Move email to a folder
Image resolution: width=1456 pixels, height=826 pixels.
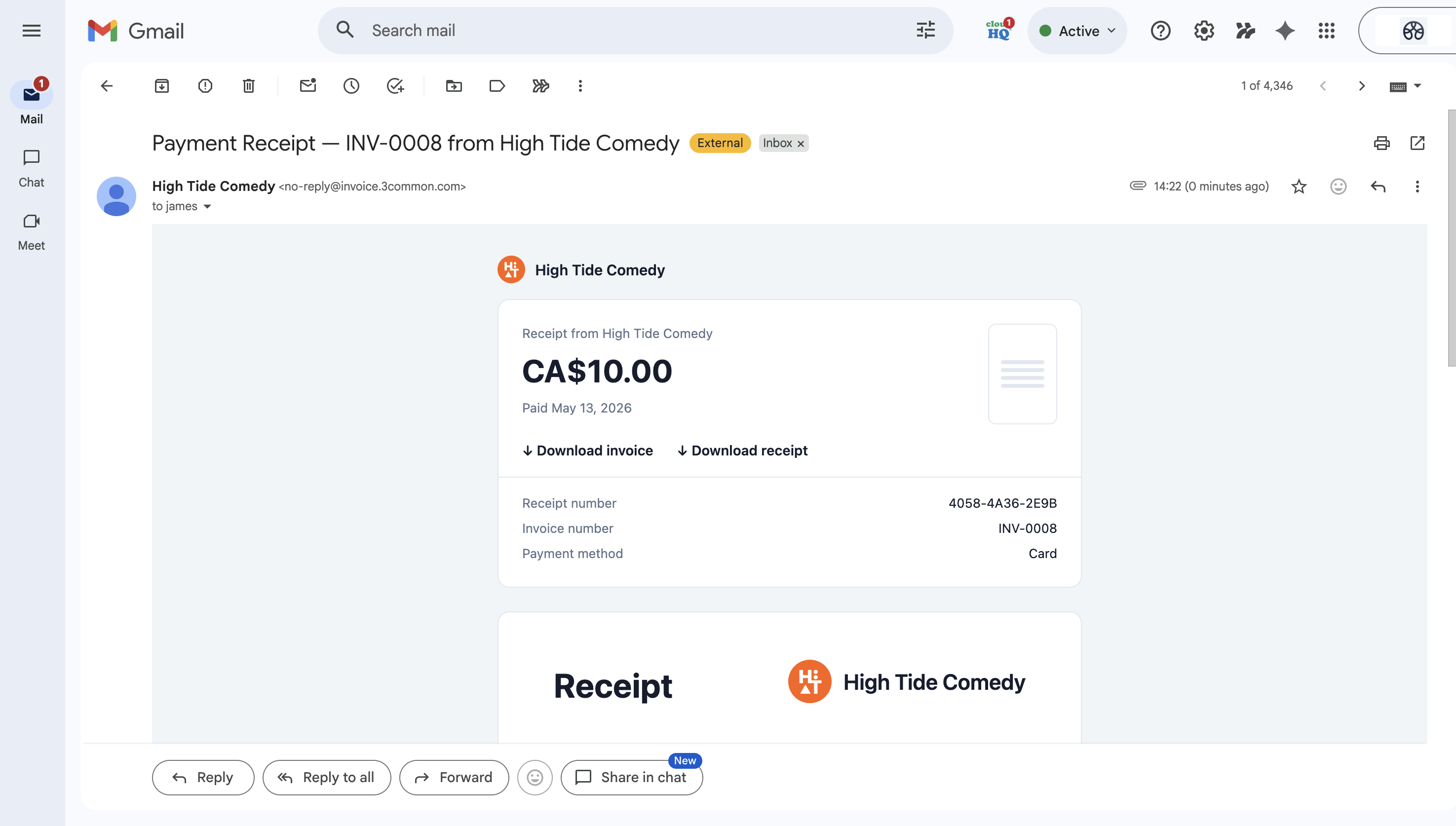pyautogui.click(x=454, y=86)
